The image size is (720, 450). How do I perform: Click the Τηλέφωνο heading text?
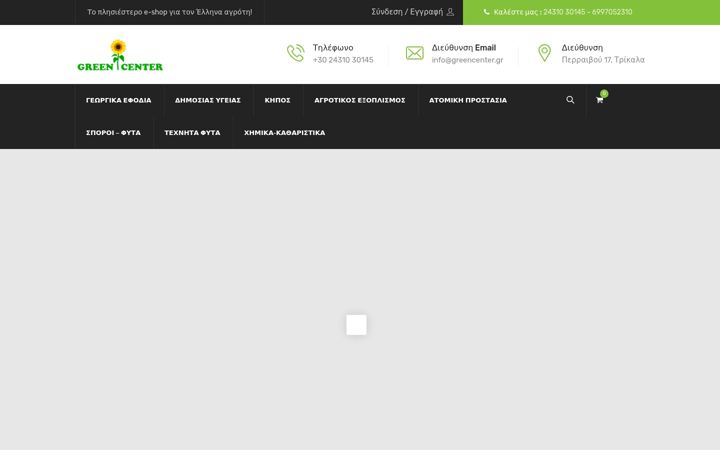pos(333,48)
